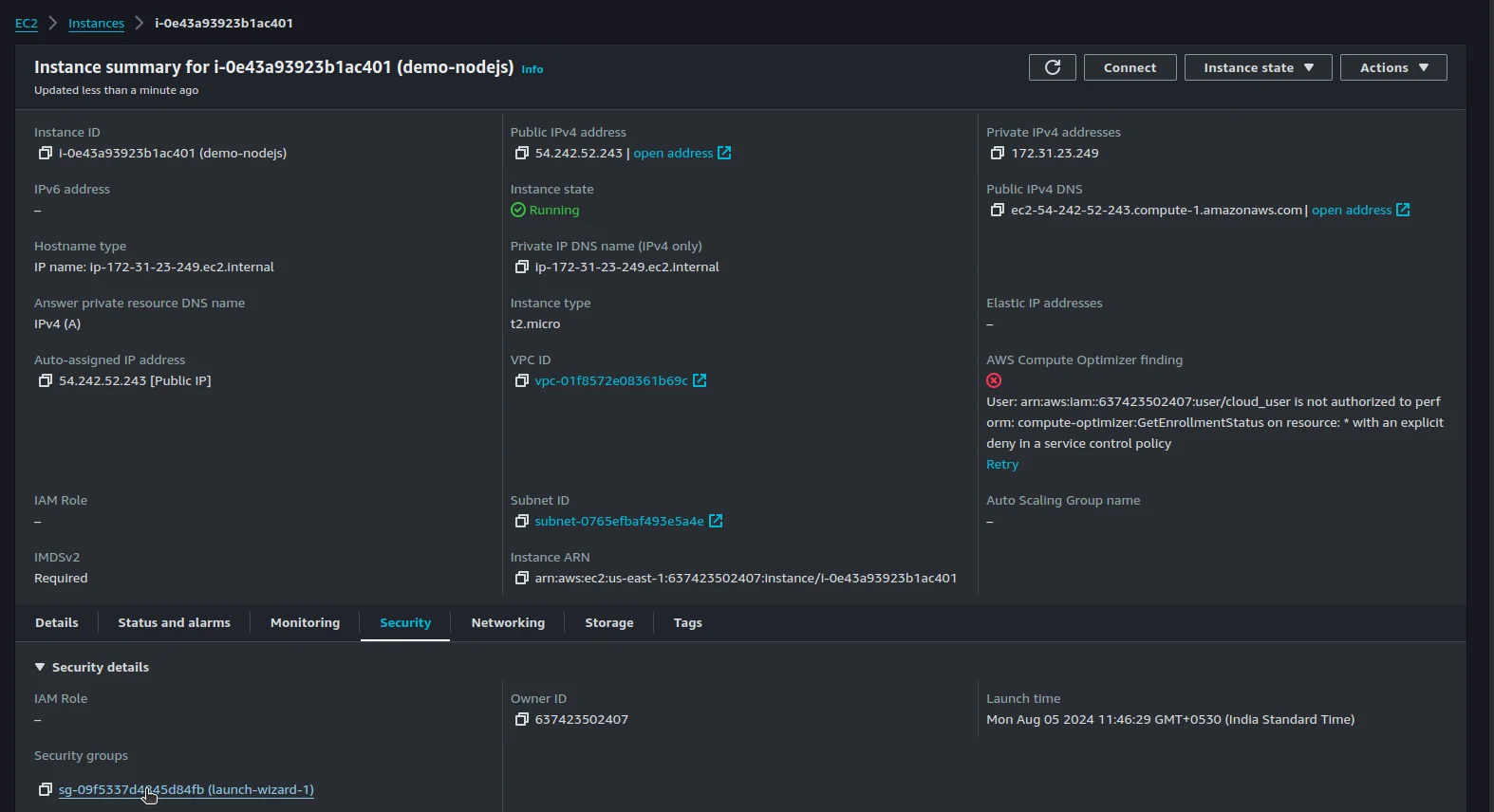Click the refresh icon button
The image size is (1494, 812).
[1052, 67]
